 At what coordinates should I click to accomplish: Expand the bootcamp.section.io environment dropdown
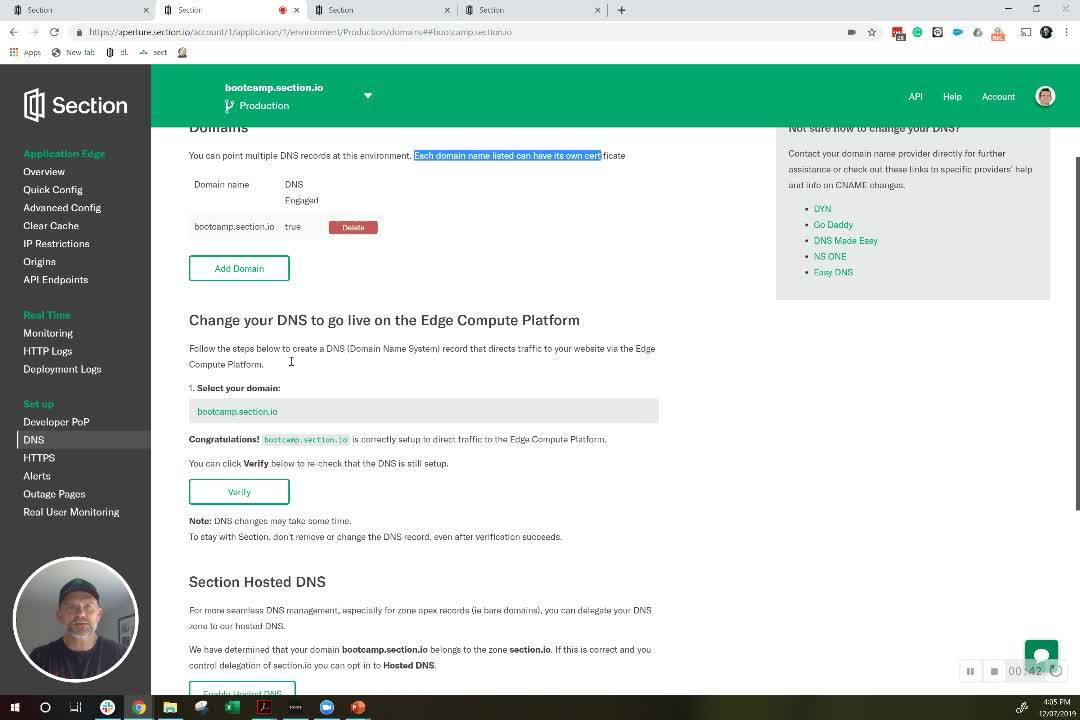[368, 96]
